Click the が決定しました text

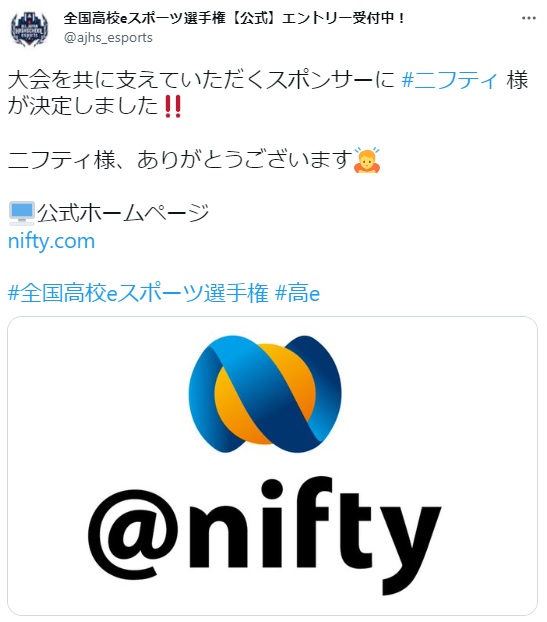83,106
